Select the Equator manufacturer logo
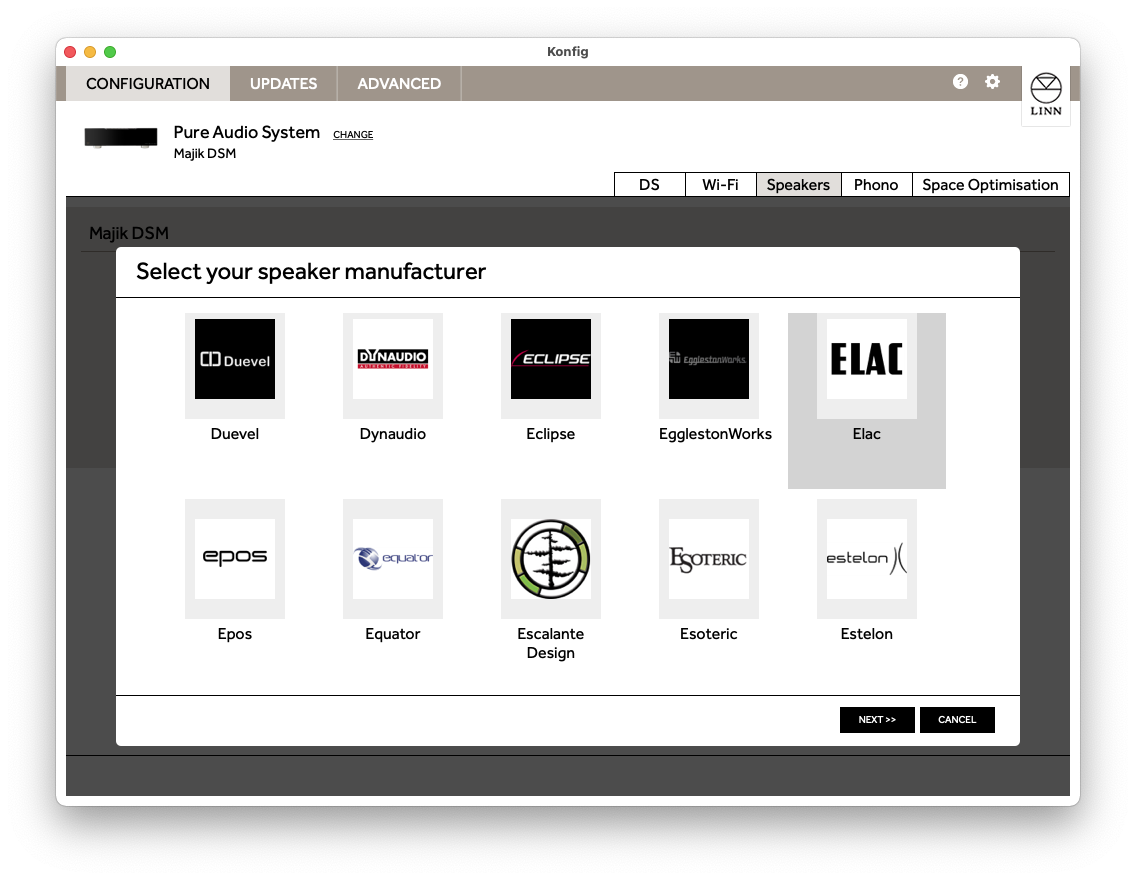Image resolution: width=1136 pixels, height=880 pixels. 393,558
